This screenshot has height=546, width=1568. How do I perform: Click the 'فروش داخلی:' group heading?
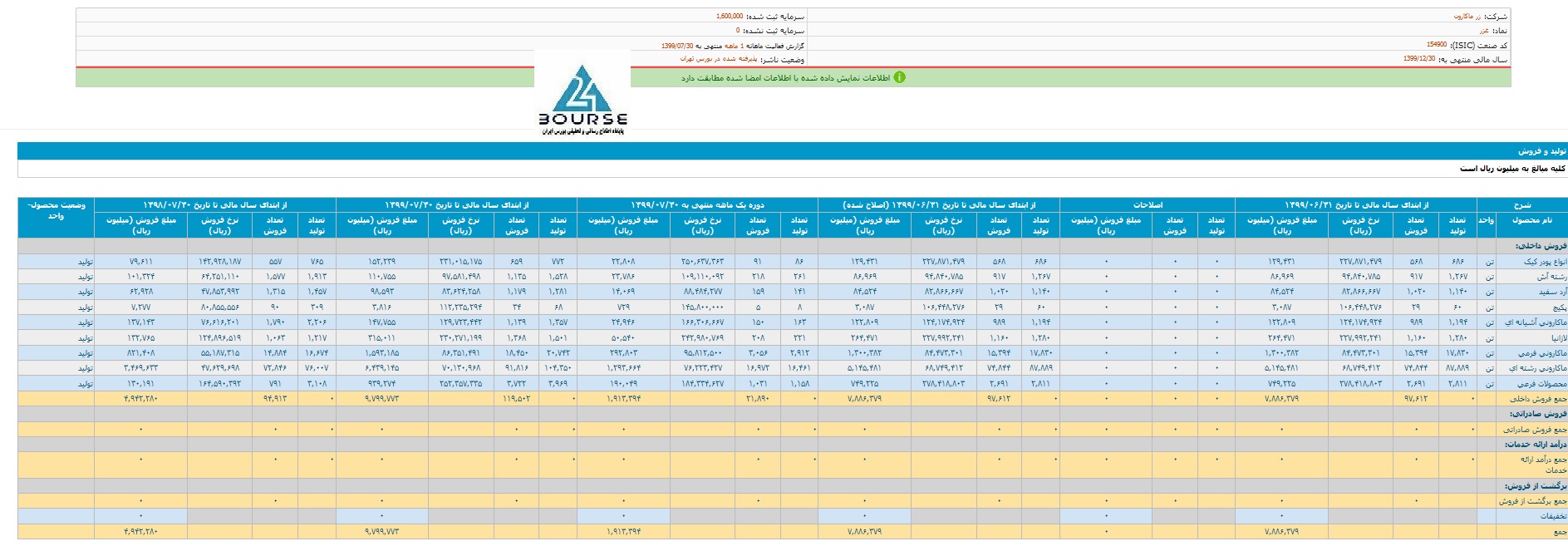(1543, 246)
